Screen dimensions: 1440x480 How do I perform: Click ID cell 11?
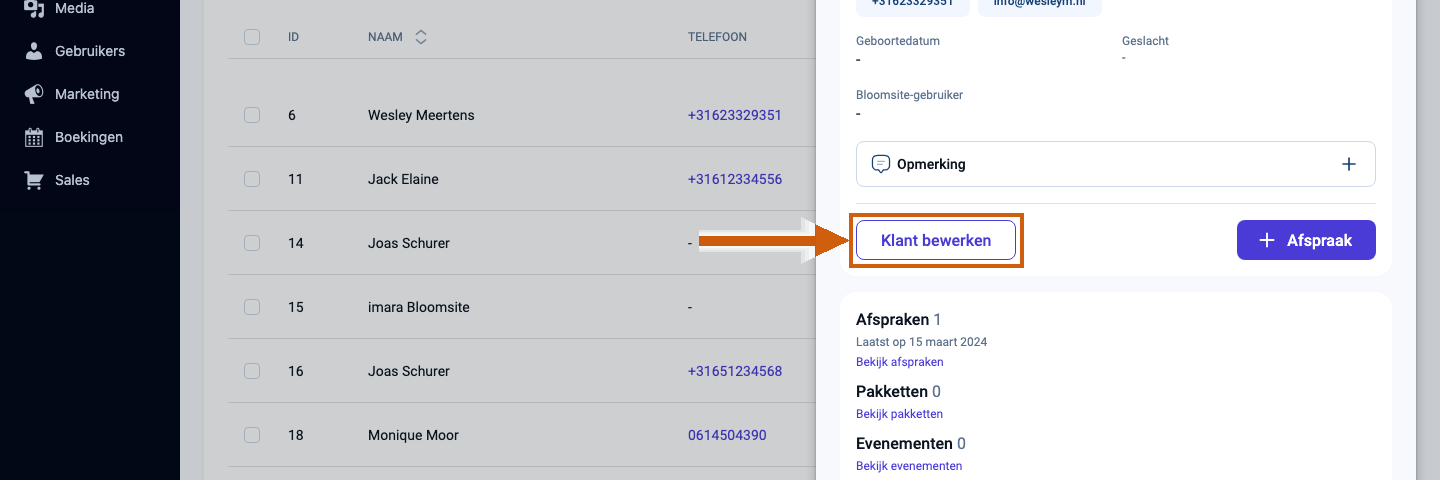(295, 179)
